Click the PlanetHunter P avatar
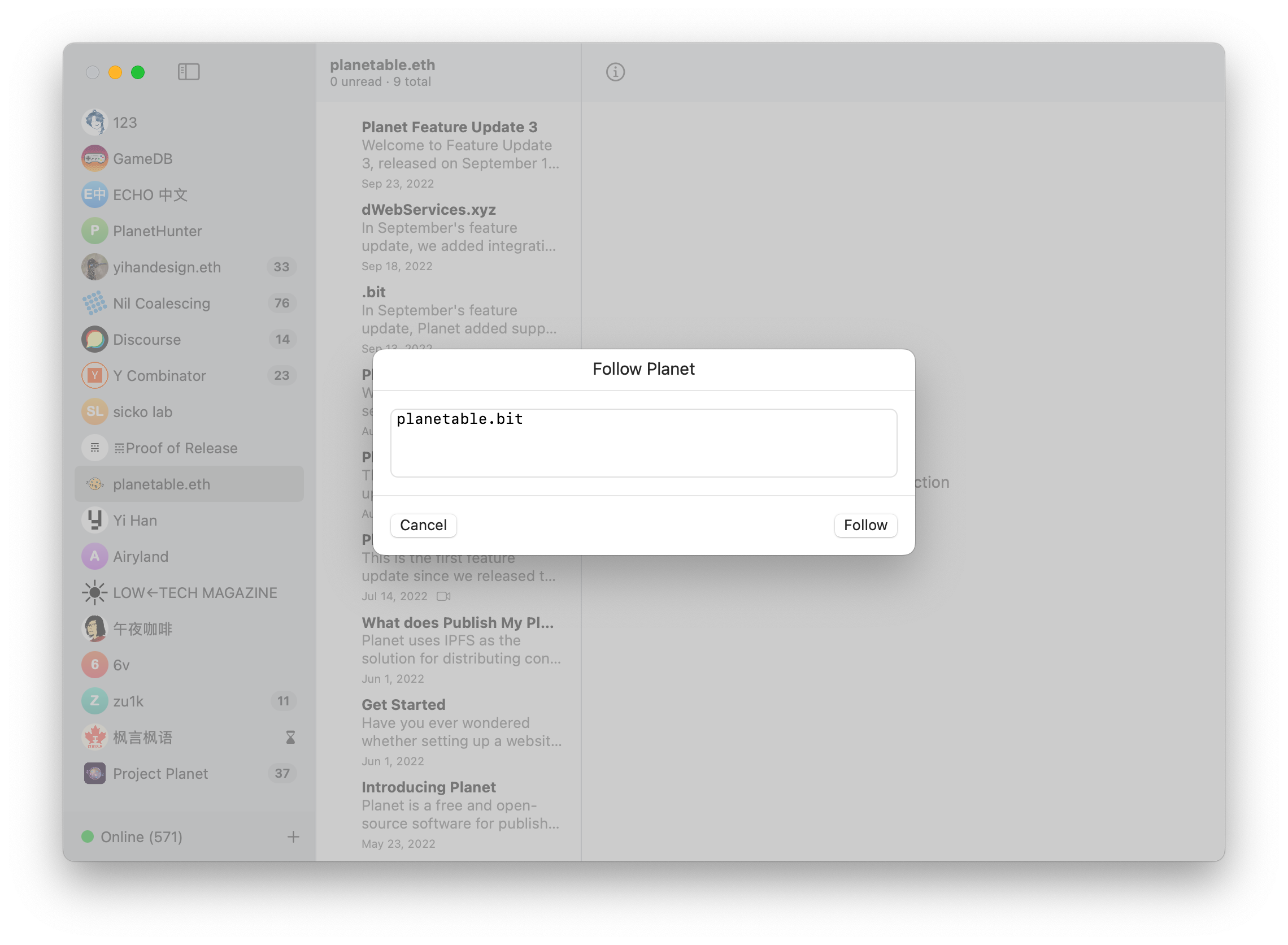Viewport: 1288px width, 945px height. click(95, 231)
